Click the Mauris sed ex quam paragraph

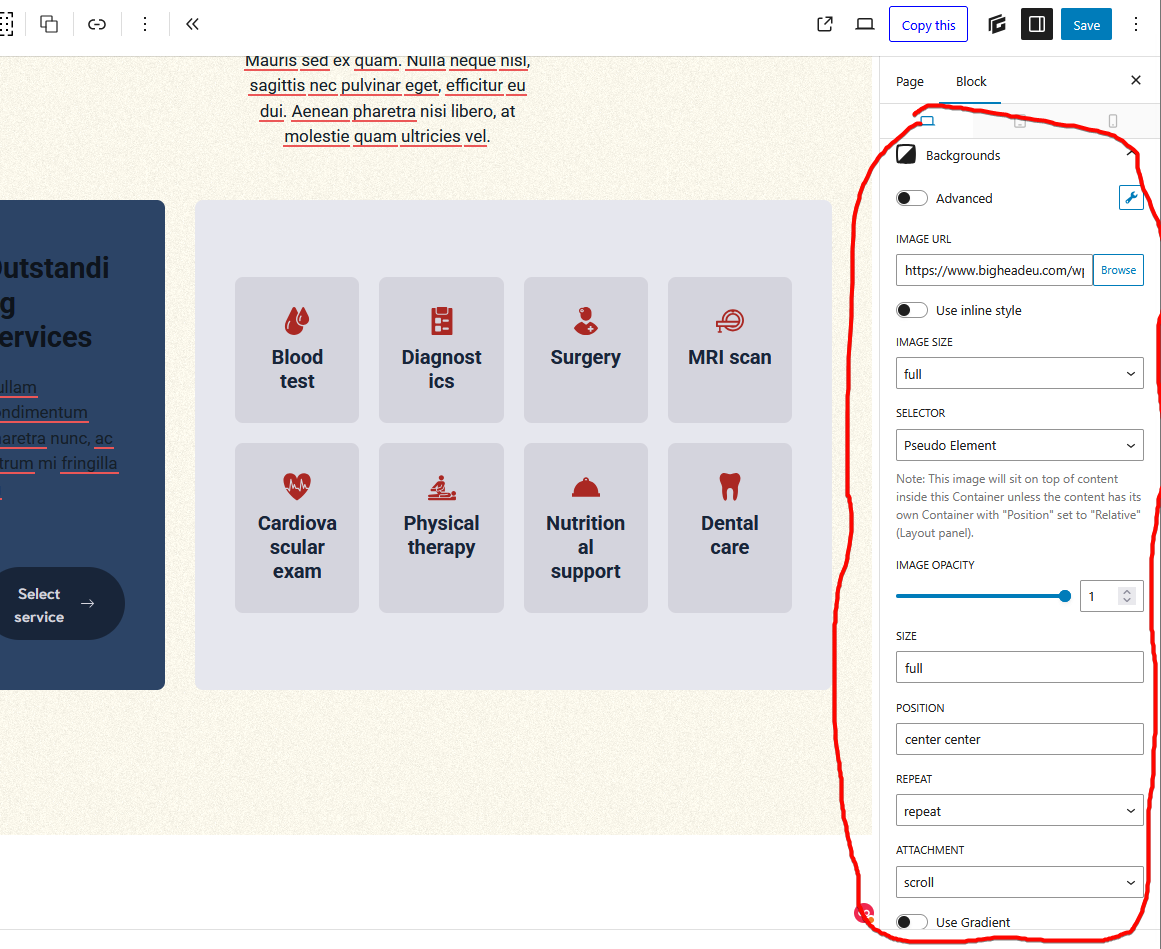[x=387, y=98]
